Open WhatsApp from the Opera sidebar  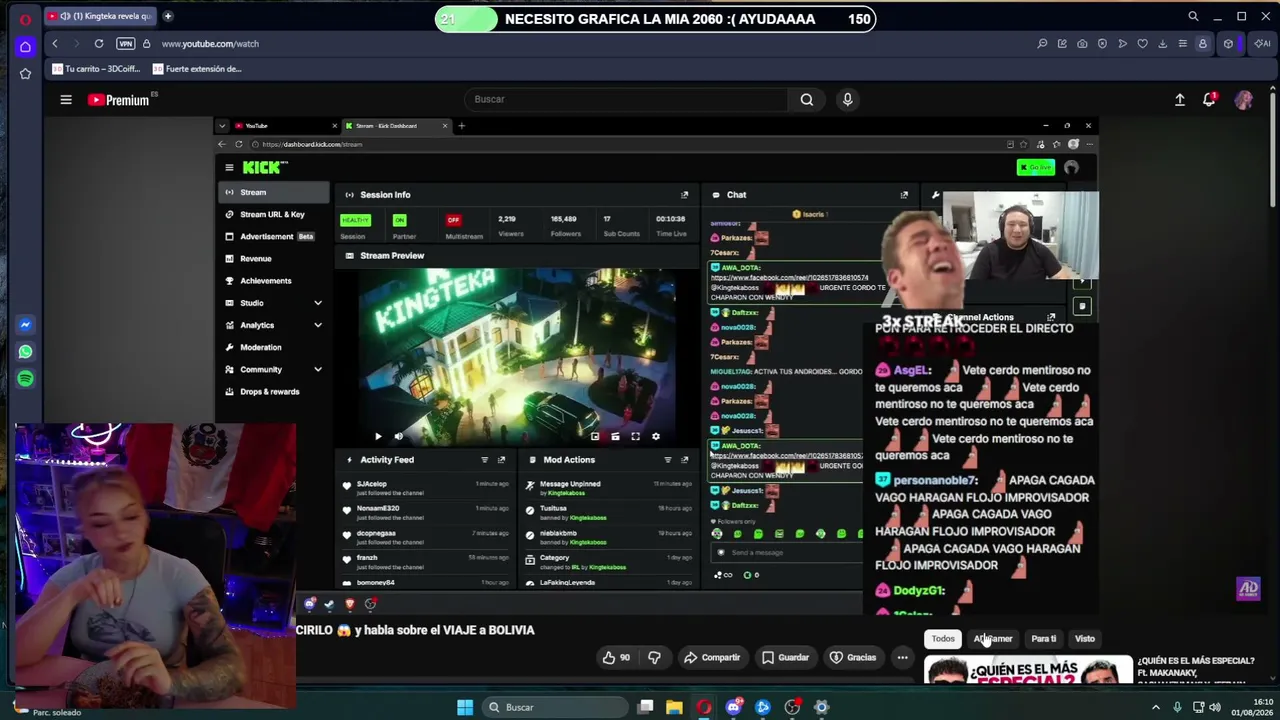point(25,352)
